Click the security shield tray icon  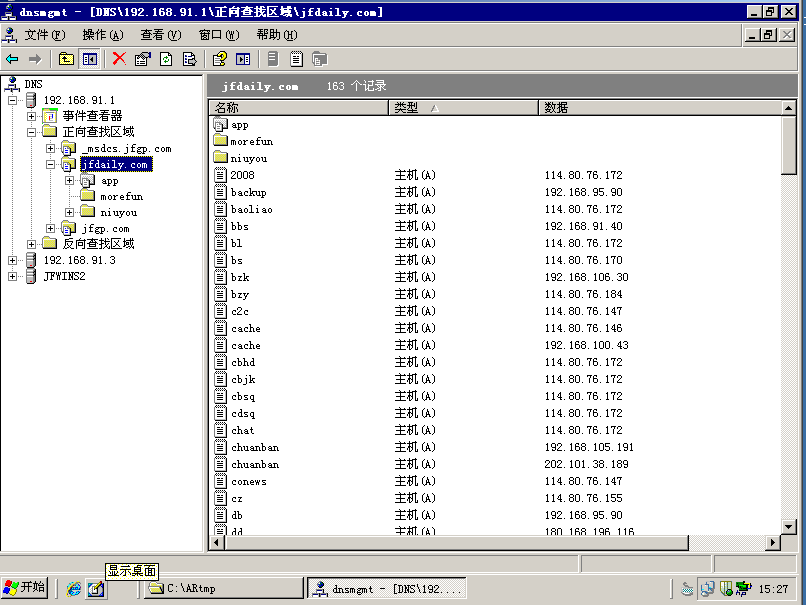pos(726,589)
